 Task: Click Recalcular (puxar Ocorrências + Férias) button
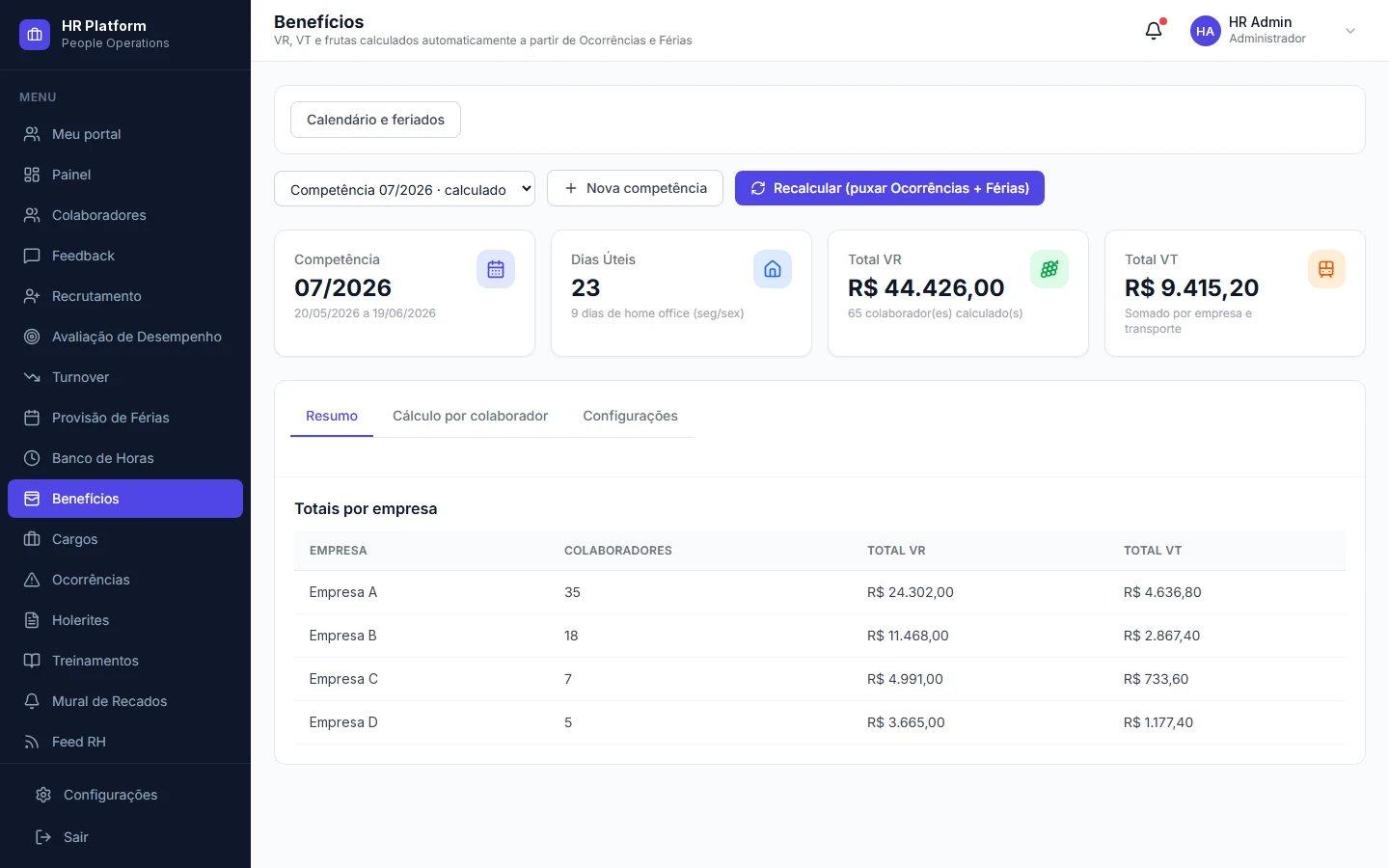(x=889, y=188)
